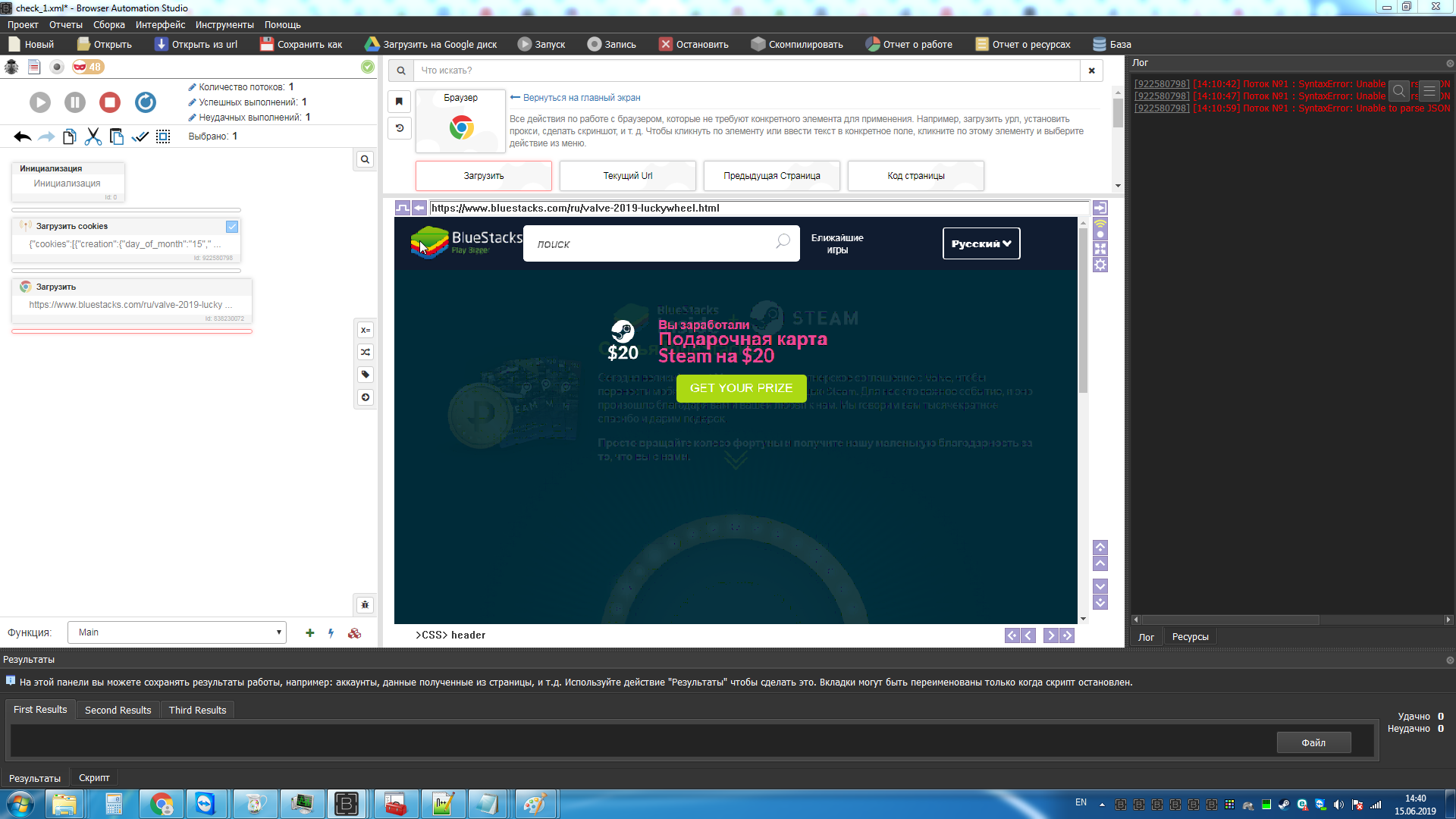Click the double checkmark icon
Screen dimensions: 1456x819
click(x=140, y=136)
